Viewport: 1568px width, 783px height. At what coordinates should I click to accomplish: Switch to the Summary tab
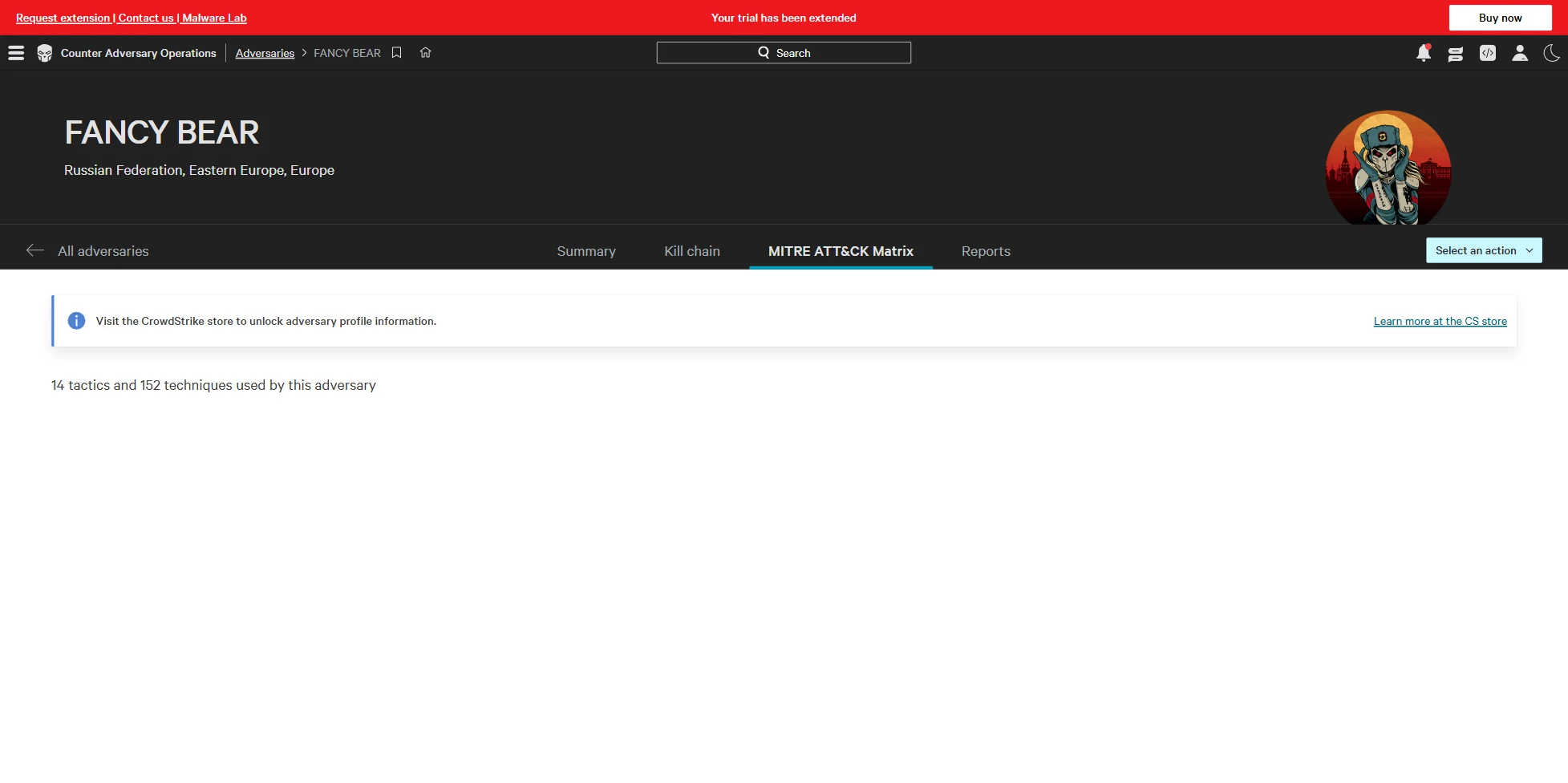pos(586,251)
